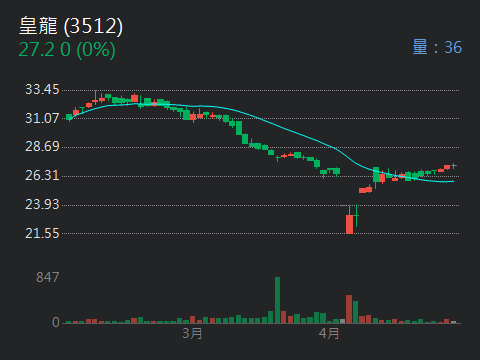Click the 3月 date axis label
480x360 pixels.
pos(192,333)
